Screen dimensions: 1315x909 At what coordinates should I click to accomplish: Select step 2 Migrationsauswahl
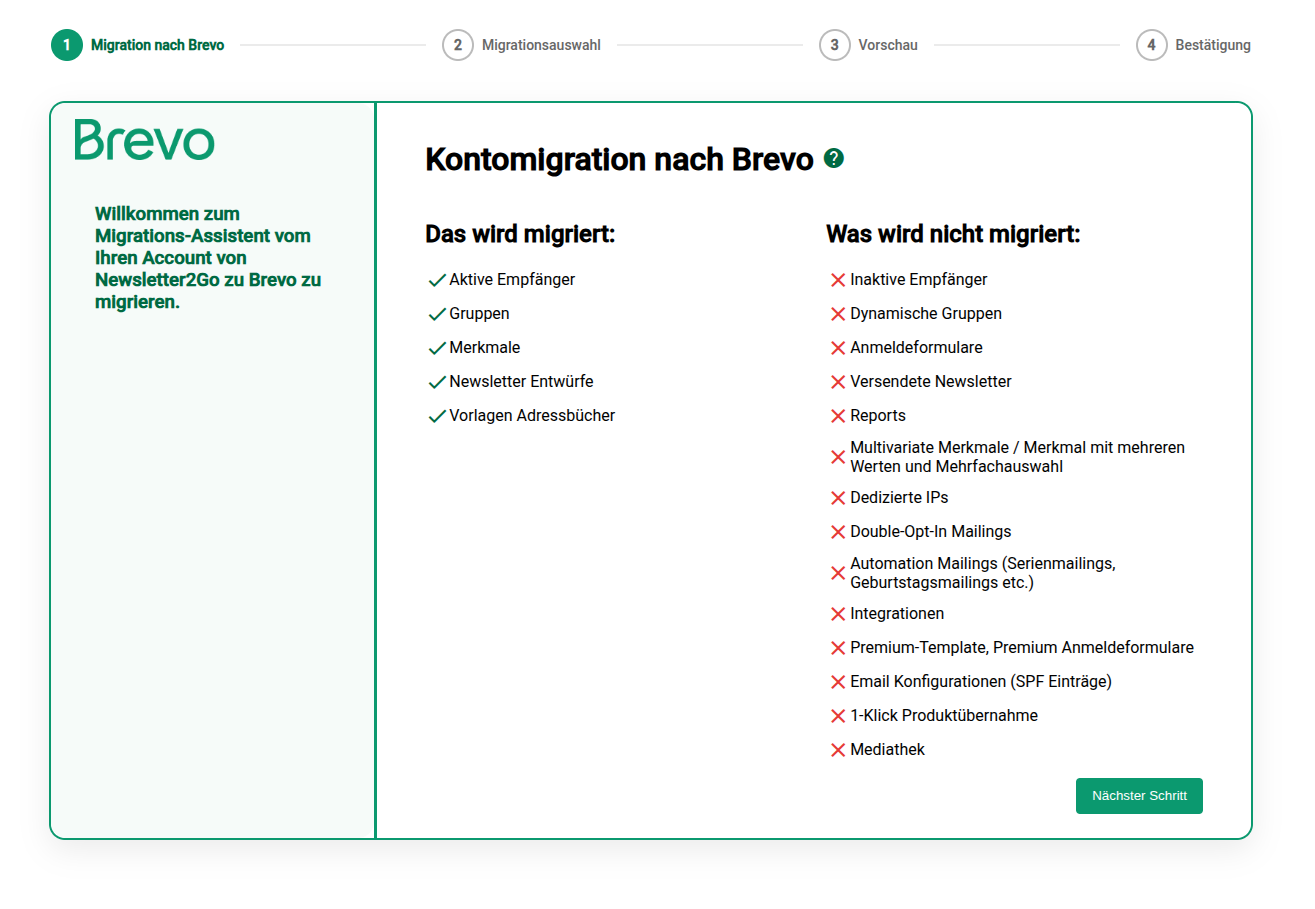pos(522,45)
